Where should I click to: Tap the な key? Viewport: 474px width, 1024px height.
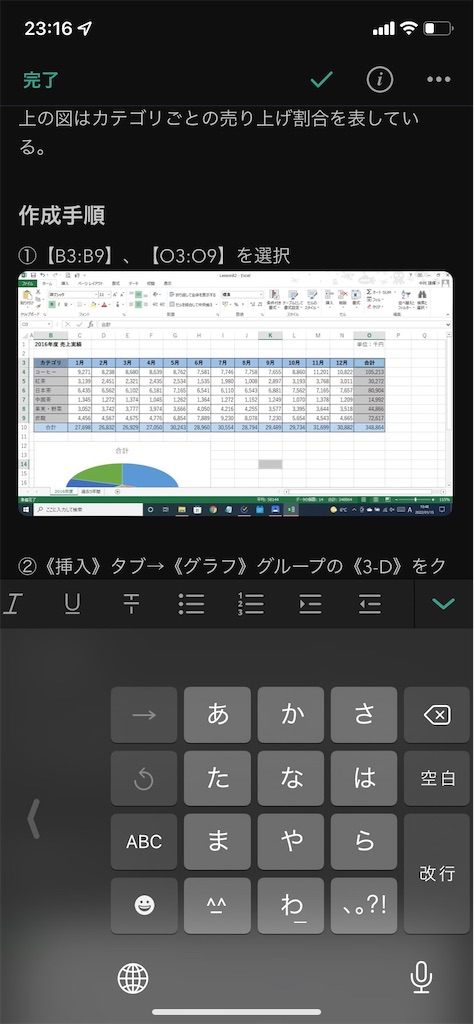click(291, 778)
